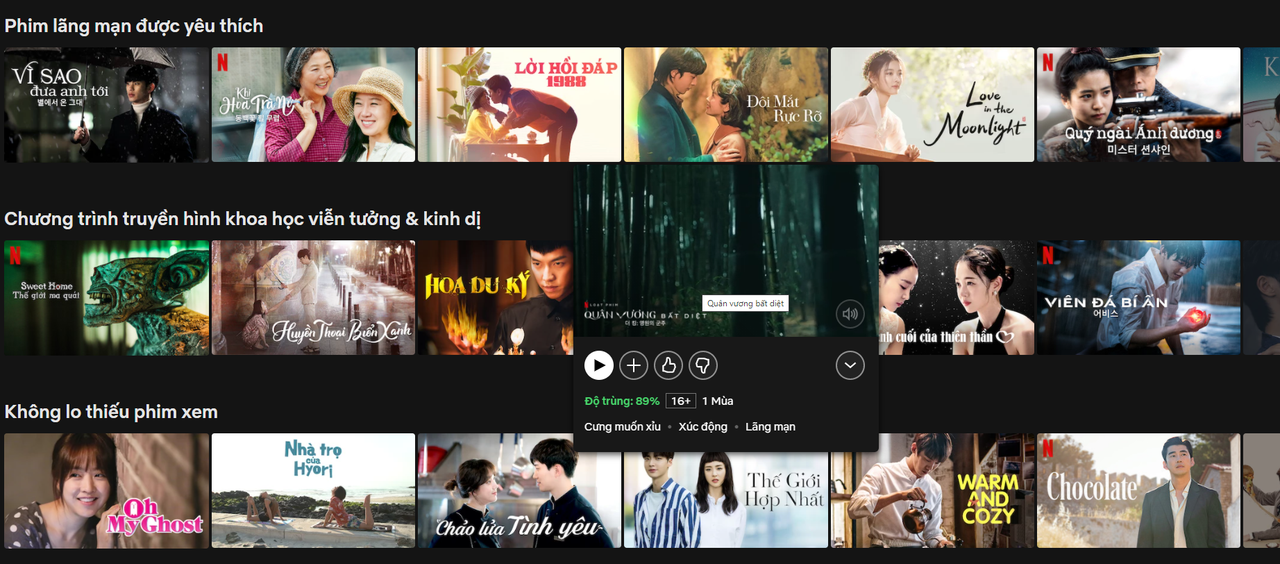Click the 'Phim lãng mạn được yêu thích' row title
This screenshot has height=564, width=1280.
[134, 26]
